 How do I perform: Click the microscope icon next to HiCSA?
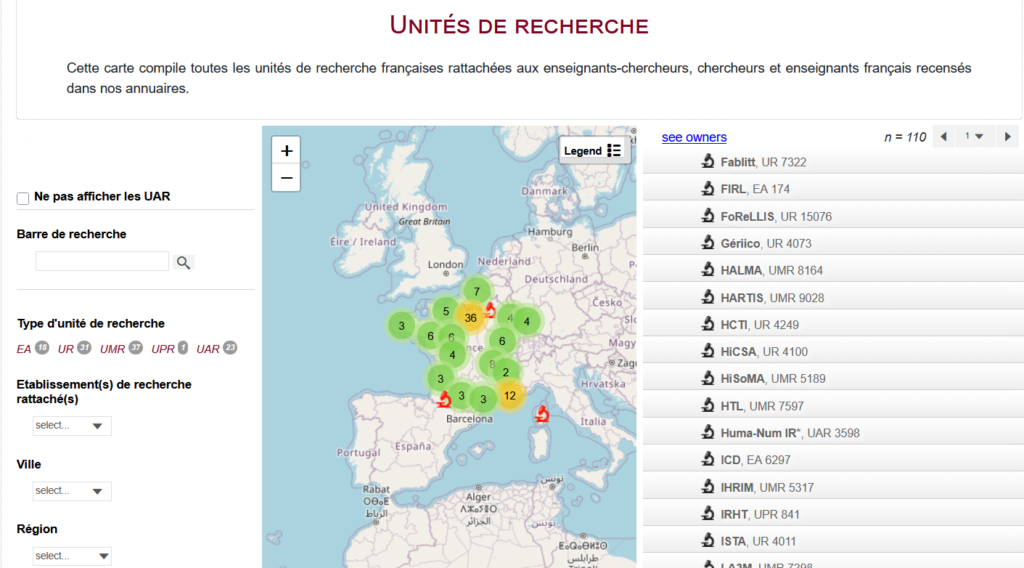tap(708, 351)
